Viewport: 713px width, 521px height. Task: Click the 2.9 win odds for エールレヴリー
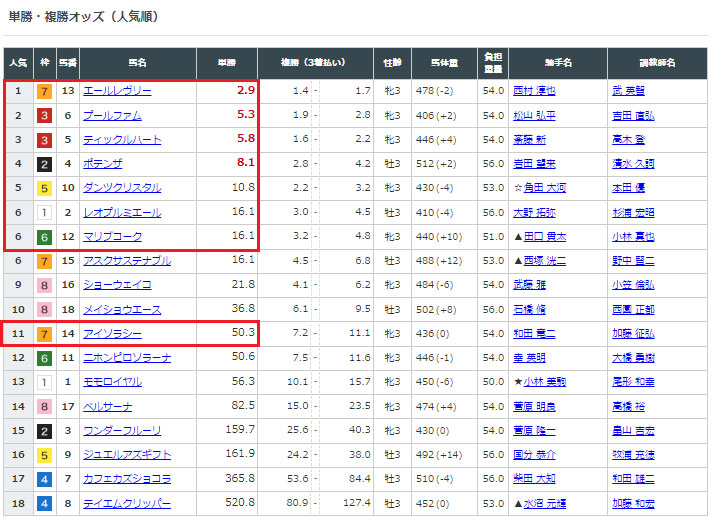click(x=245, y=91)
